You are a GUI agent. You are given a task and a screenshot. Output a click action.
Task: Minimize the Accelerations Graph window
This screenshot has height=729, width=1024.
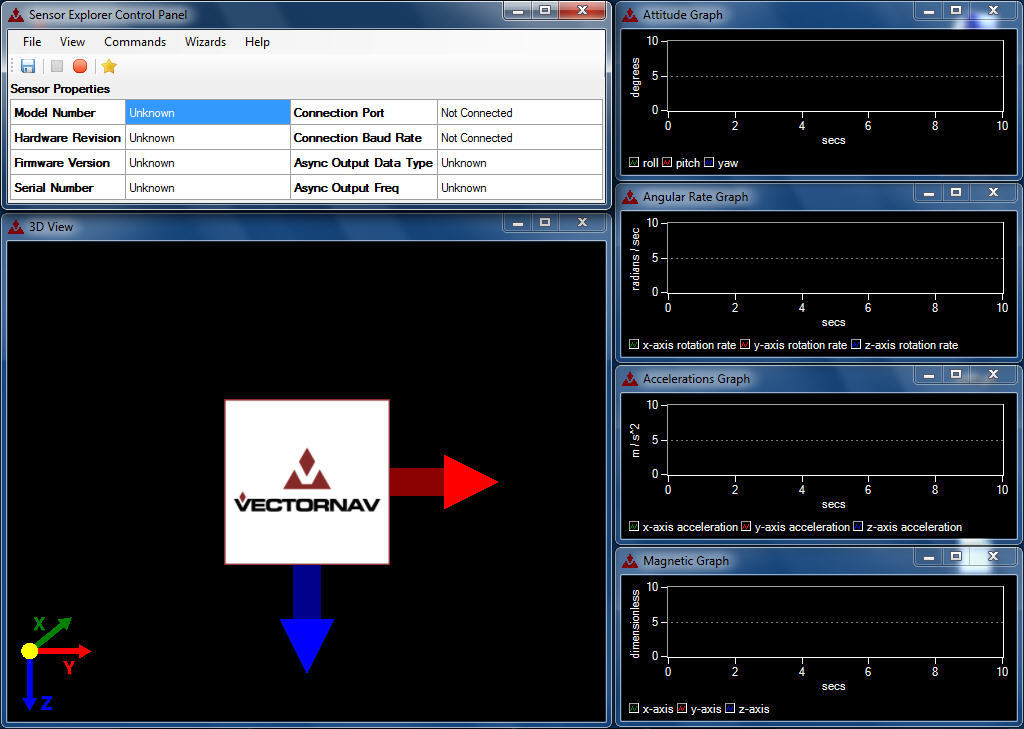click(929, 374)
